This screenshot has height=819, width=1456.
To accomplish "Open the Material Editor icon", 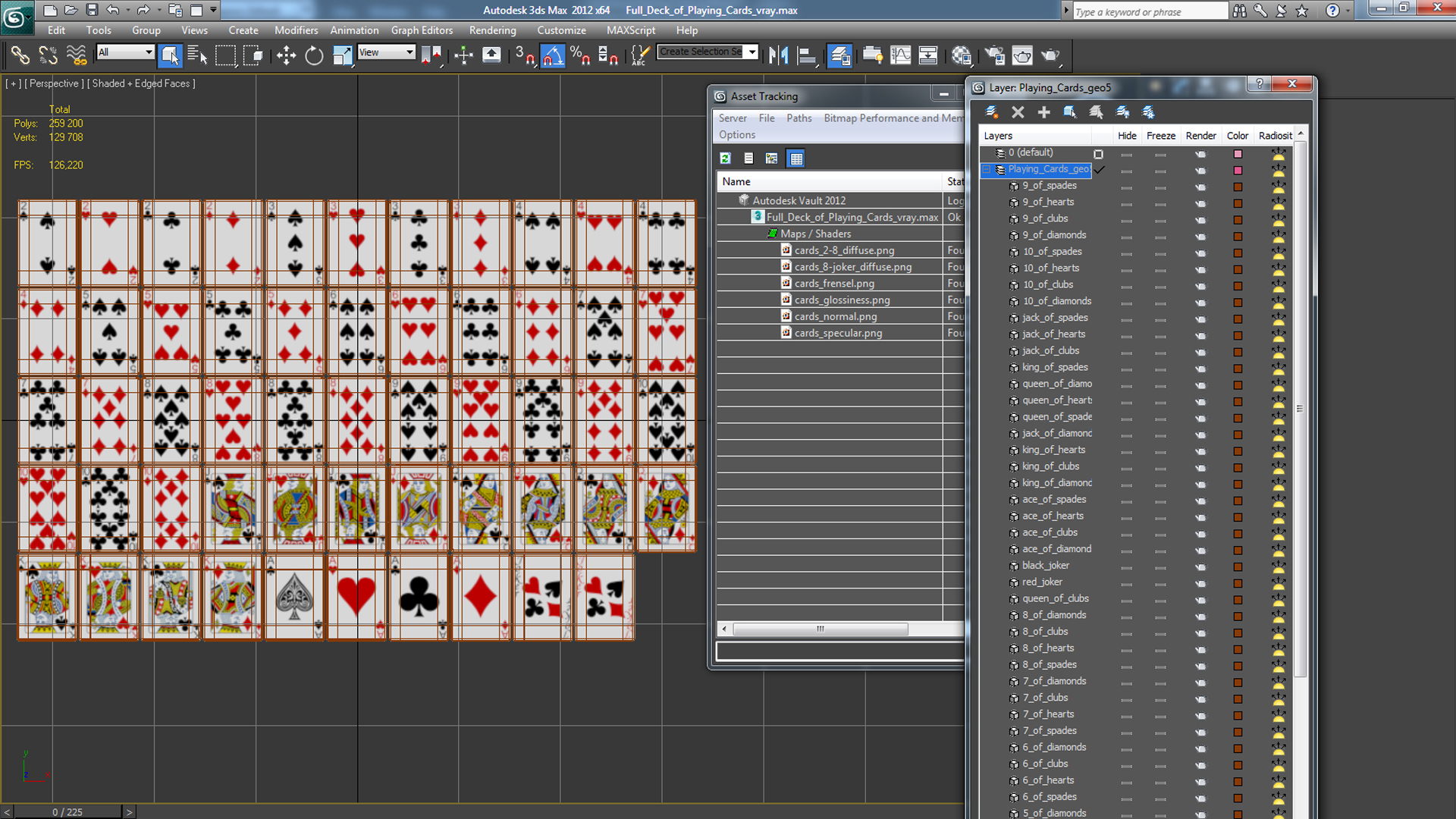I will click(962, 55).
